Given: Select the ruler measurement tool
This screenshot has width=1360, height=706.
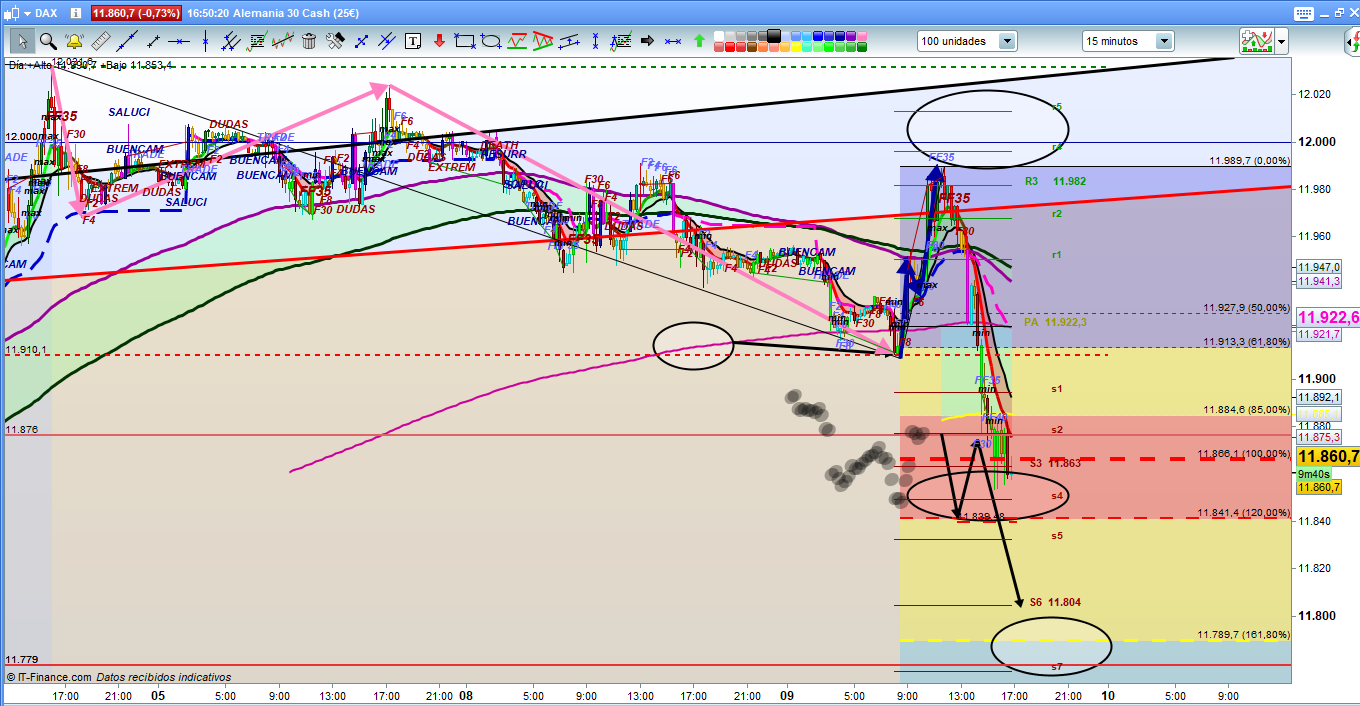Looking at the screenshot, I should pyautogui.click(x=100, y=41).
